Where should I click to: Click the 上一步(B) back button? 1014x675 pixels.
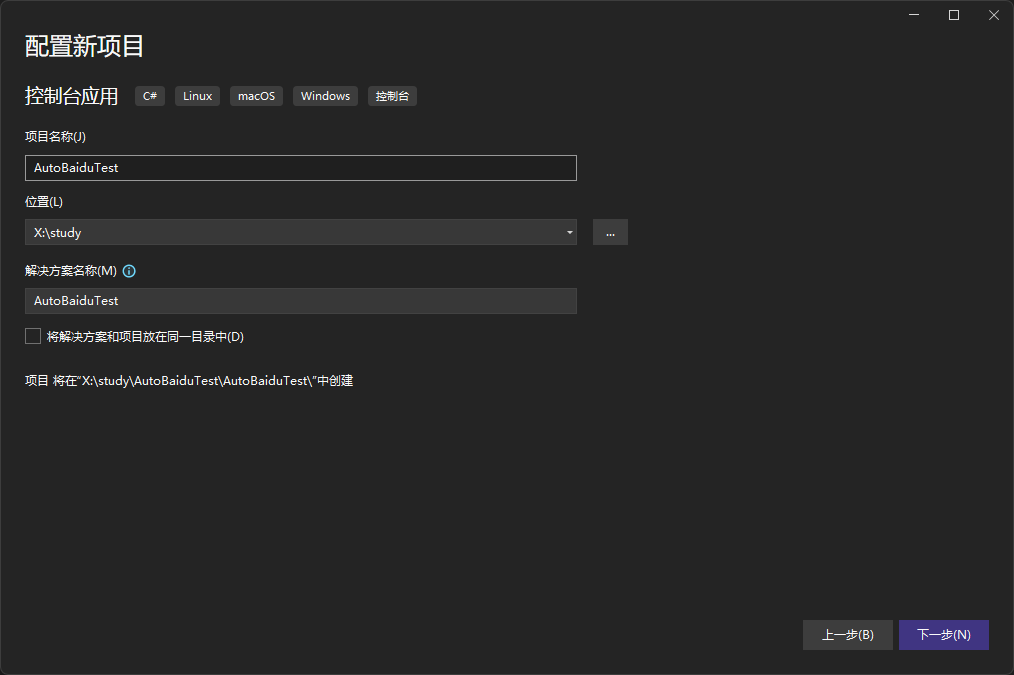coord(847,635)
